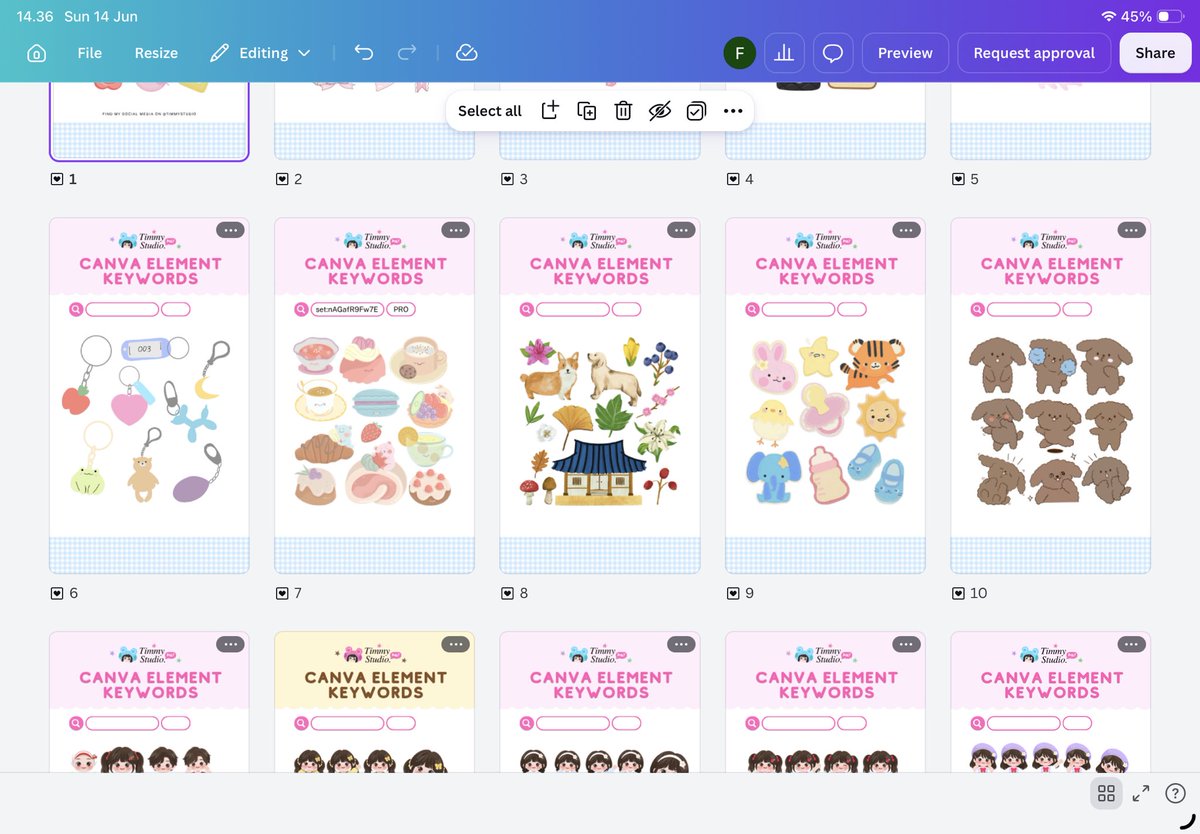Screen dimensions: 1200x834
Task: Click the page label 10
Action: pos(978,593)
